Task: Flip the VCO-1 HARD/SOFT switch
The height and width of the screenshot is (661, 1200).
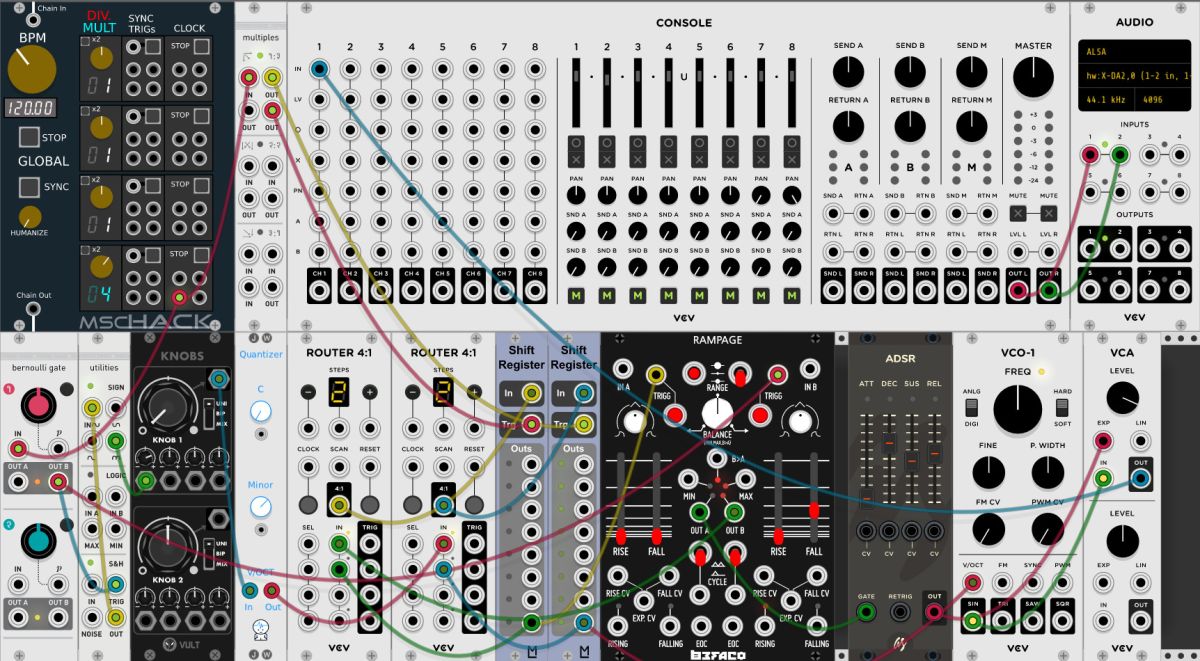Action: (x=1063, y=407)
